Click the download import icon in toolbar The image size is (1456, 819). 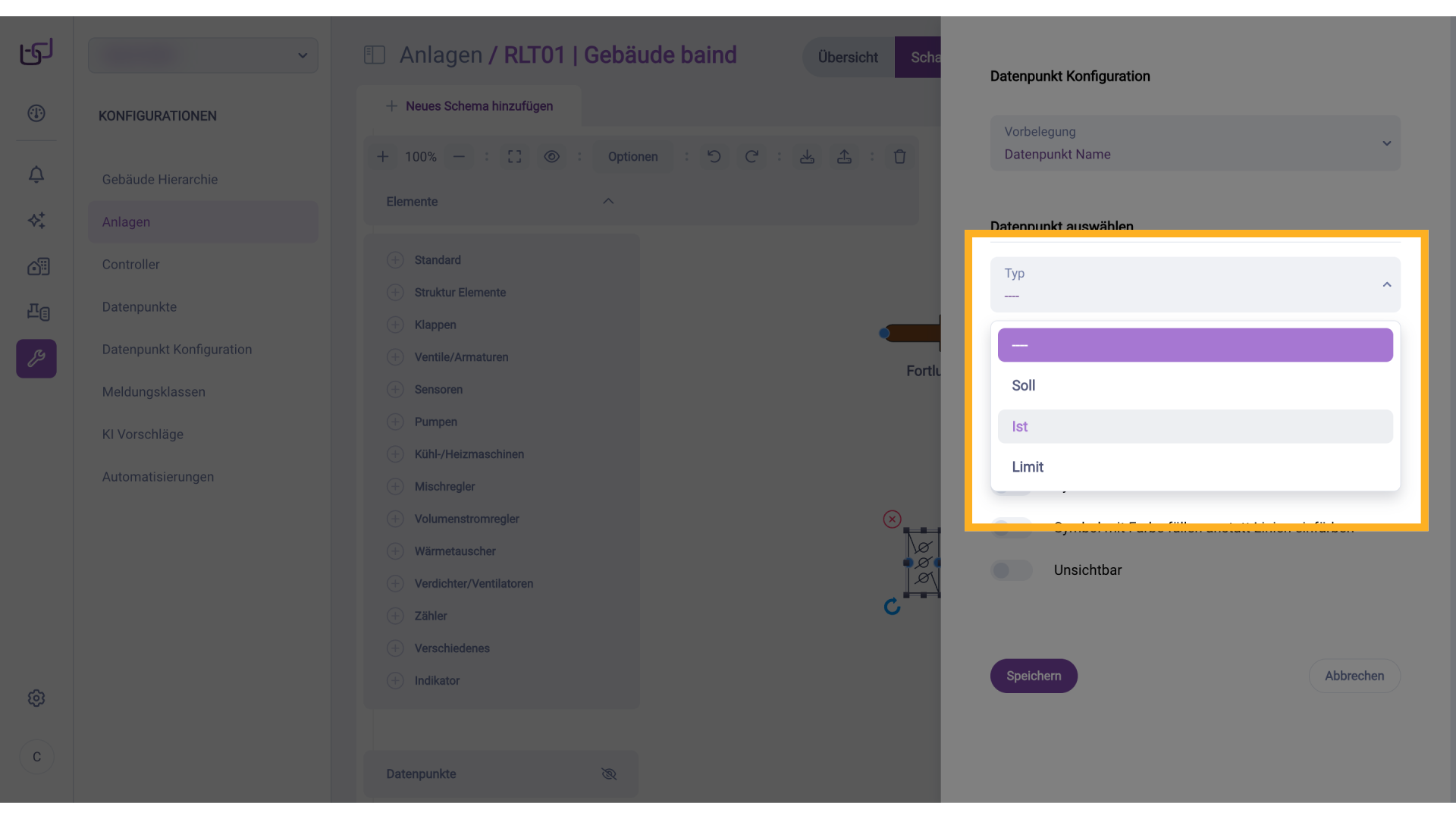(x=808, y=156)
